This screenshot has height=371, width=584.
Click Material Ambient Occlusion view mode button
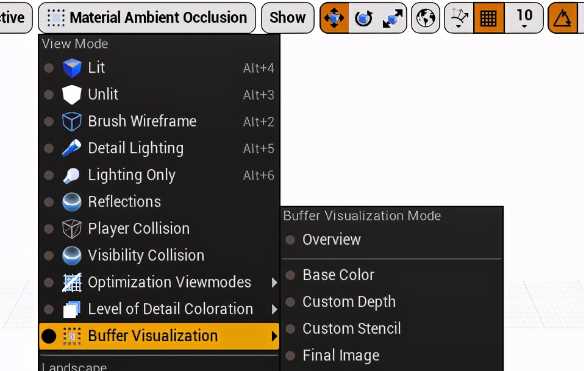pyautogui.click(x=147, y=18)
